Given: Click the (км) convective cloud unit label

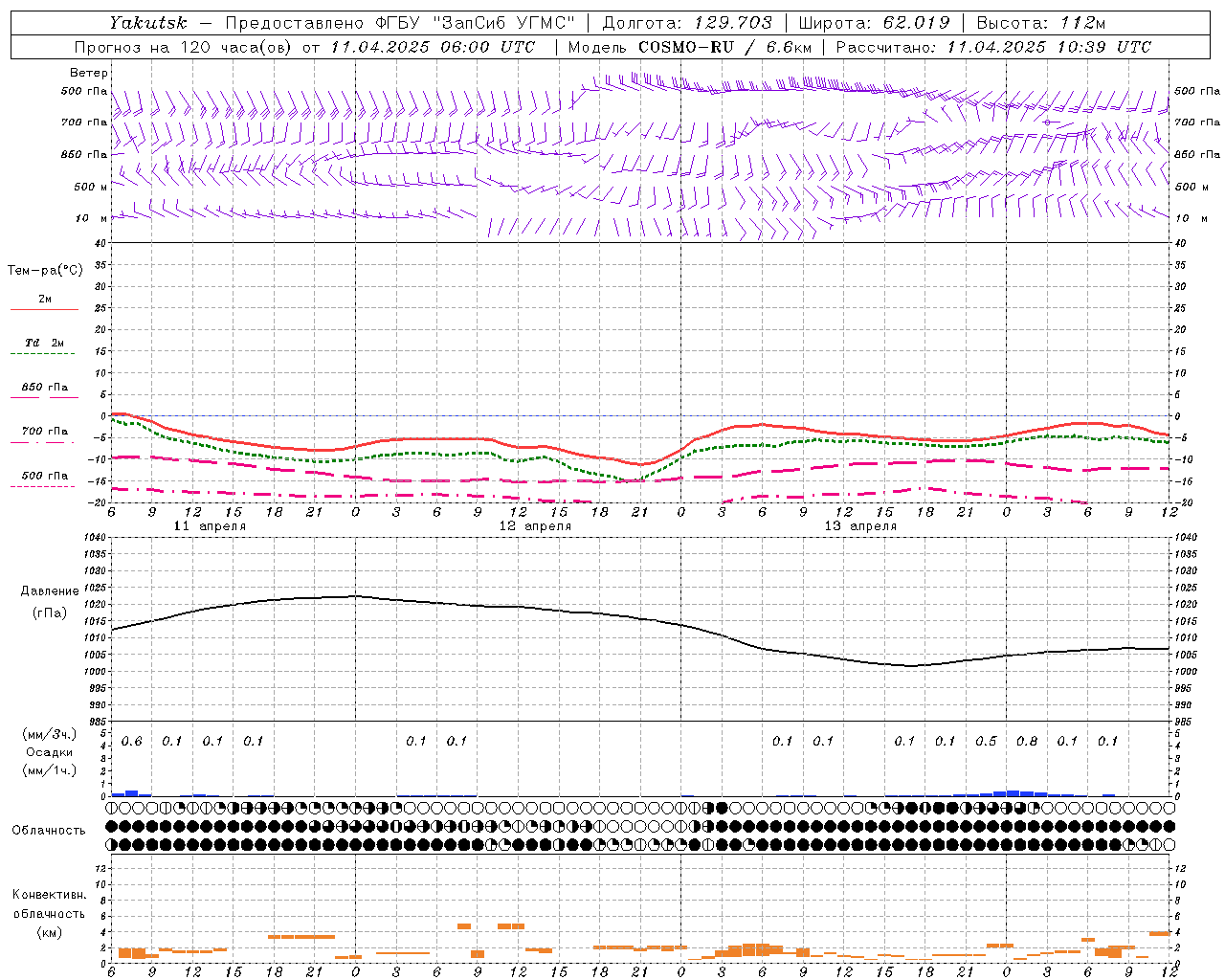Looking at the screenshot, I should [x=49, y=932].
